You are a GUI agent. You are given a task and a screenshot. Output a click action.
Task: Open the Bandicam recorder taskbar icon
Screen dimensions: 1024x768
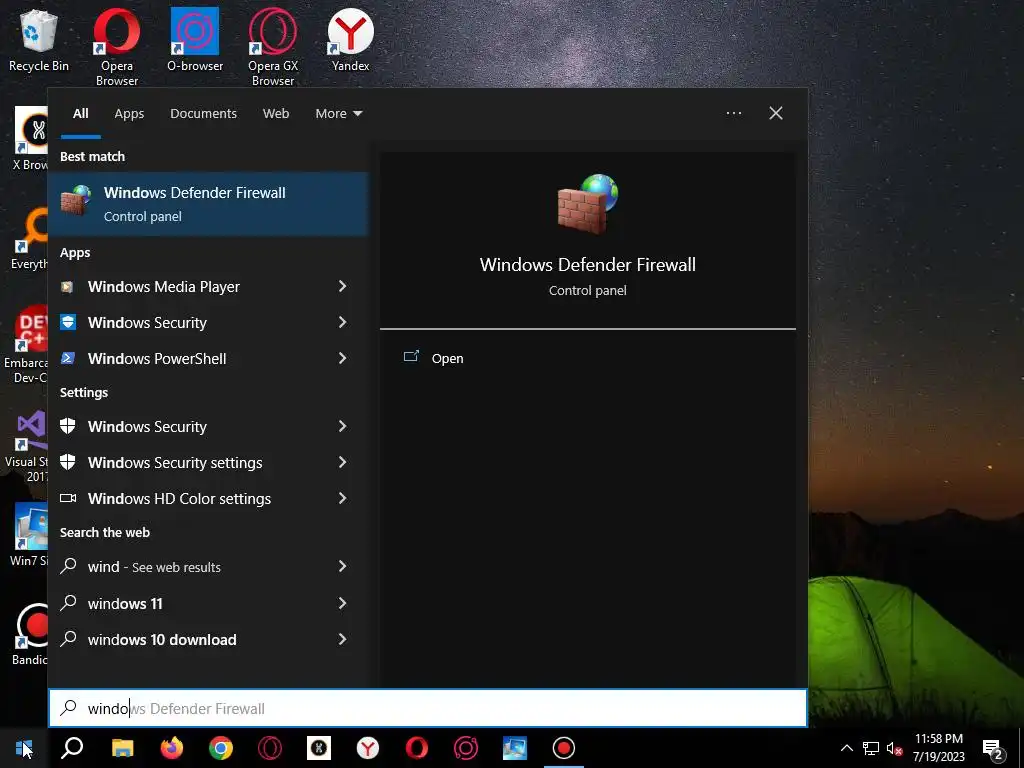coord(564,748)
